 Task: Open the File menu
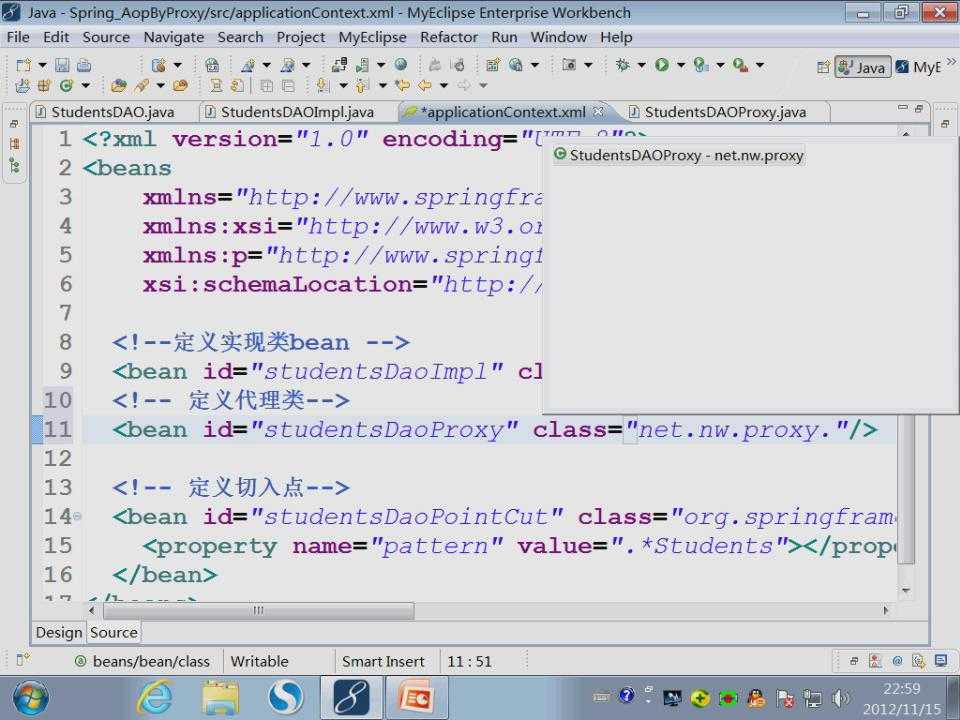coord(18,37)
